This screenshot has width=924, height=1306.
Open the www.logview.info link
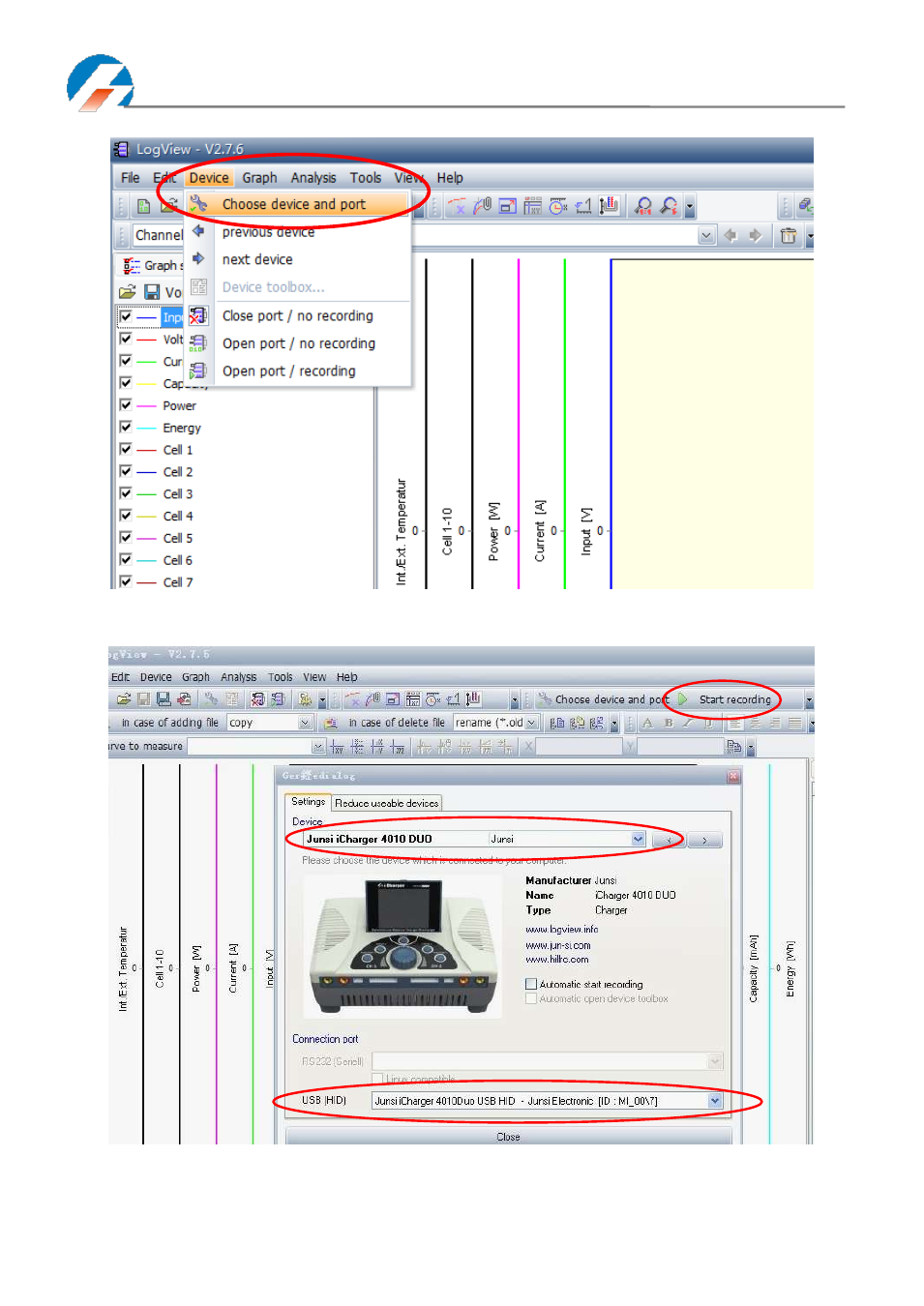pos(562,930)
